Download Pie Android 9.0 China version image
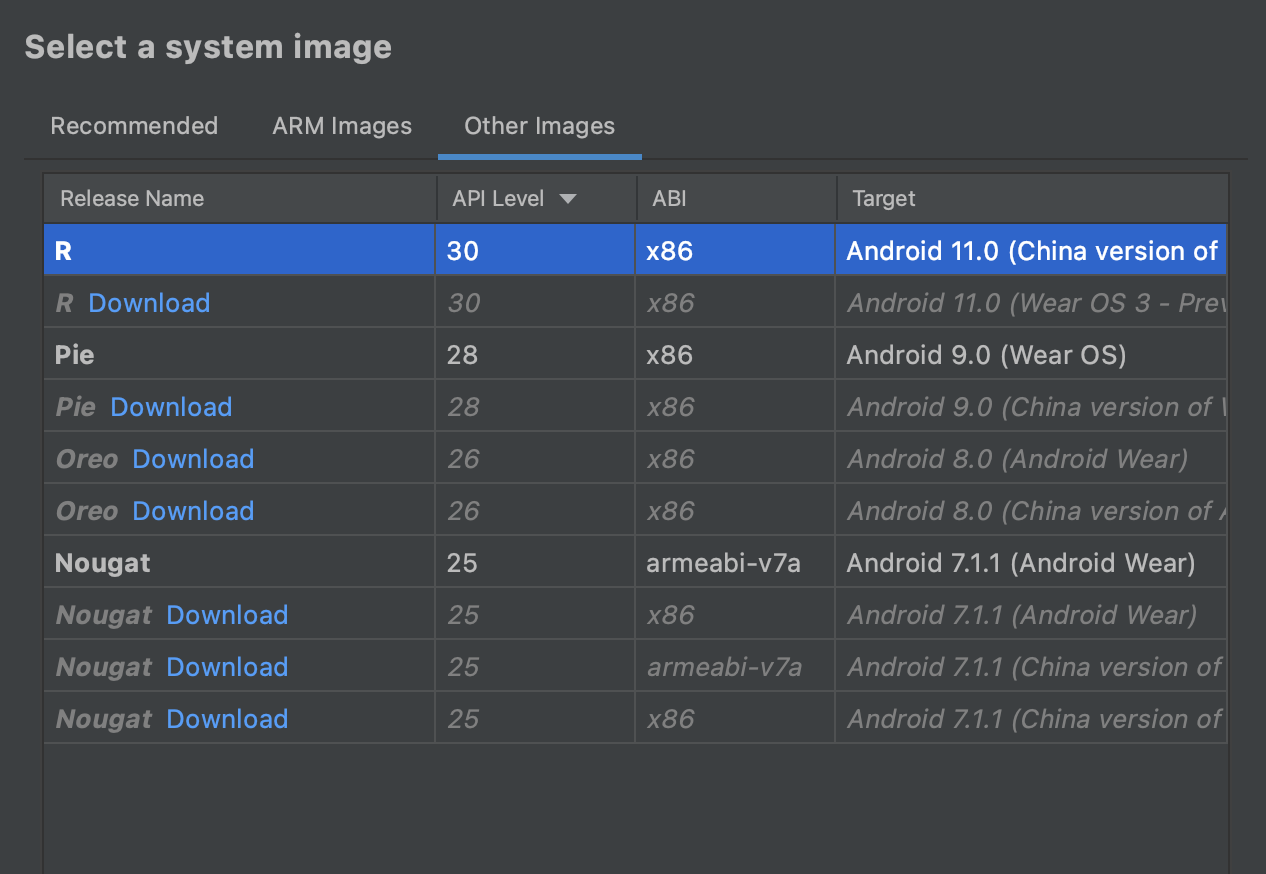The image size is (1266, 874). point(171,407)
